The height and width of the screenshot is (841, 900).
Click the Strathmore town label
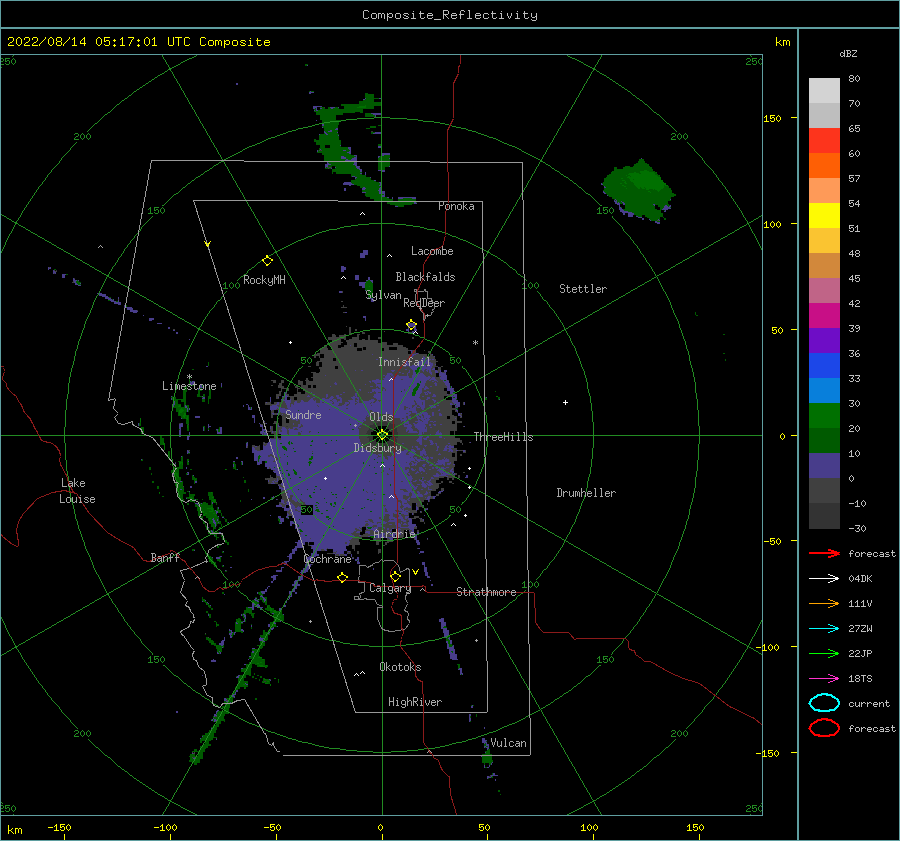coord(486,592)
